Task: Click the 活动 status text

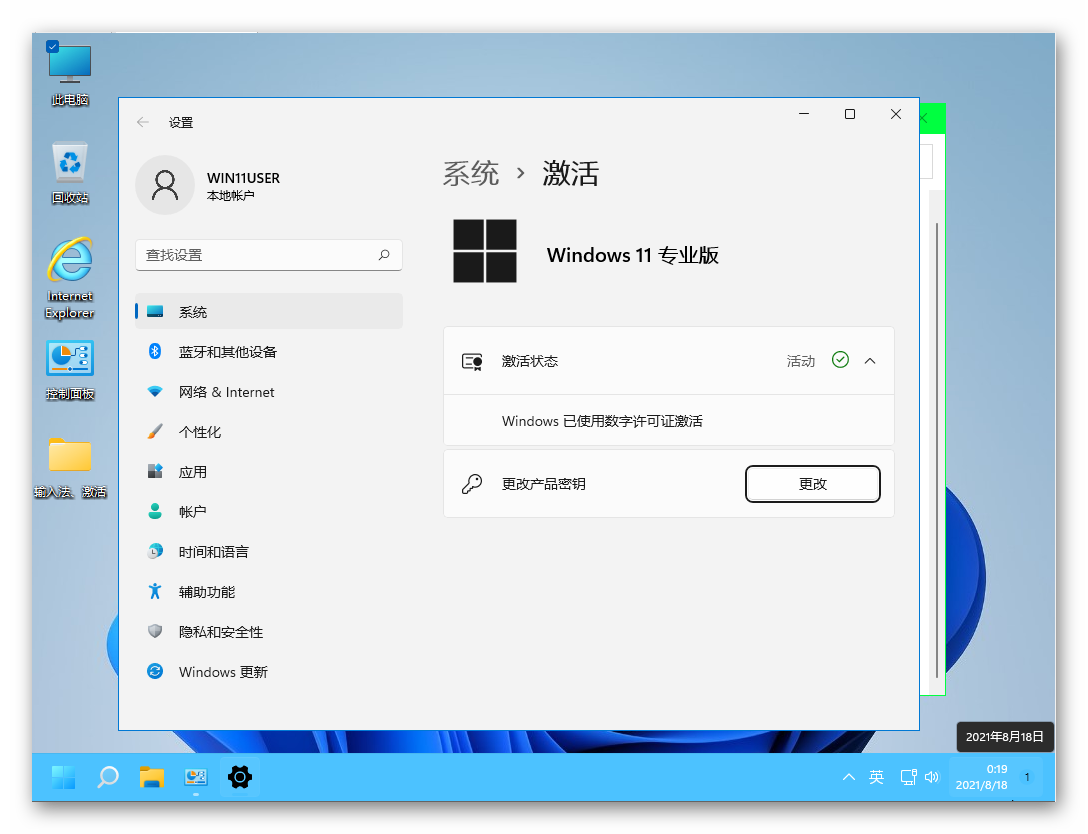Action: pyautogui.click(x=800, y=361)
